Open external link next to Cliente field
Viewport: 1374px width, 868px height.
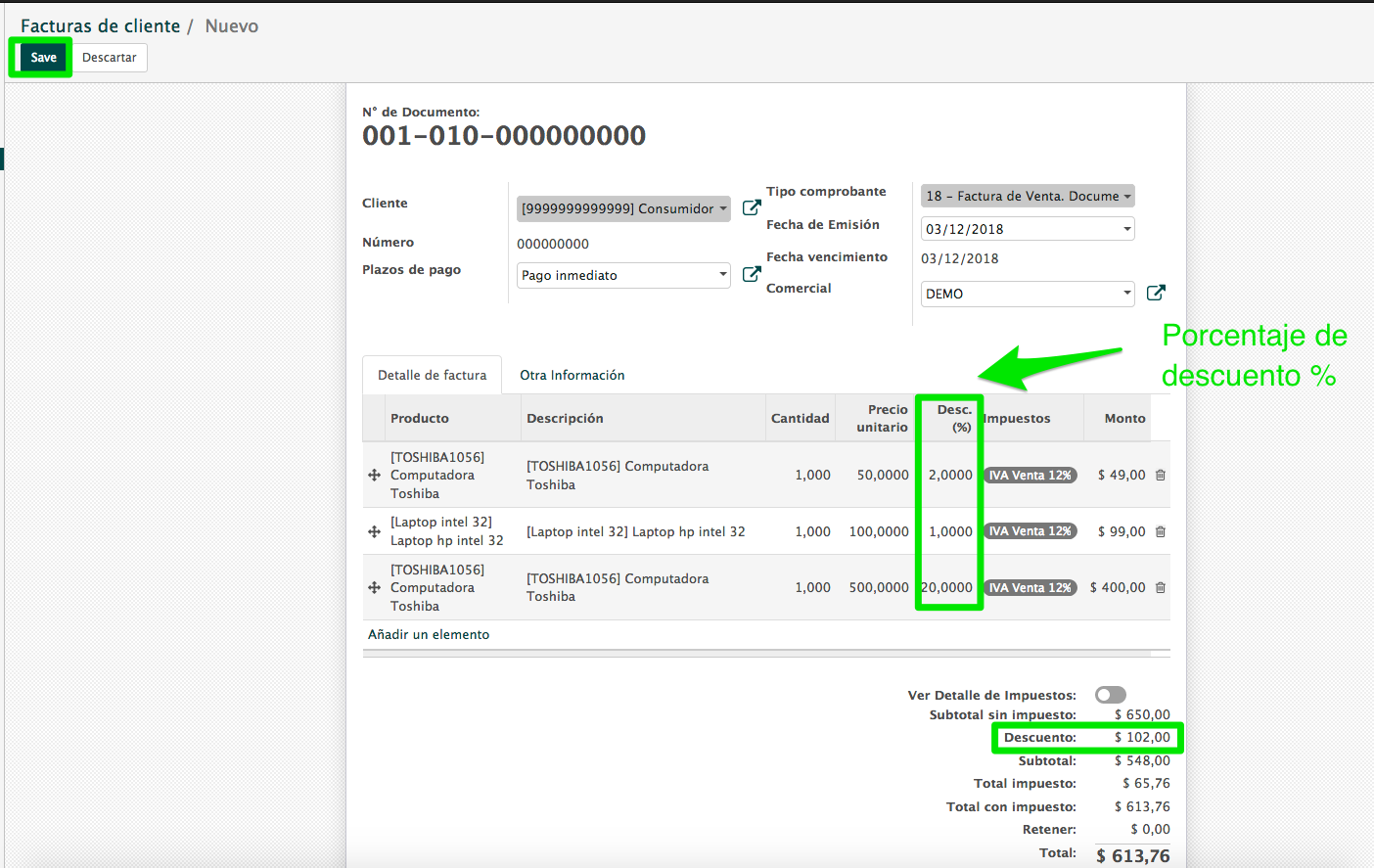point(752,207)
